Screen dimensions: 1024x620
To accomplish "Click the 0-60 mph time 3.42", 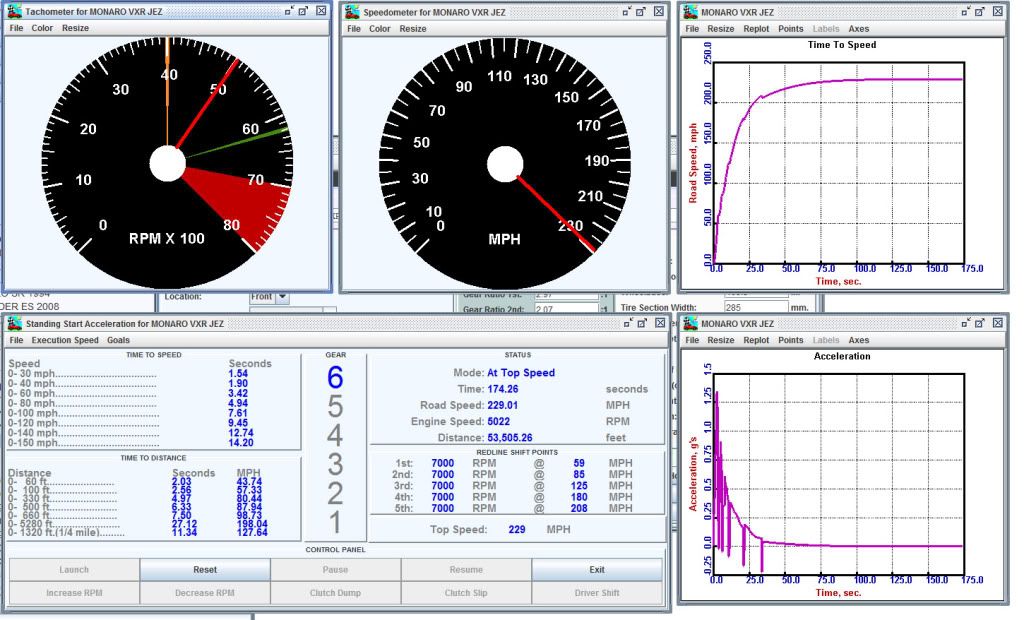I will [238, 393].
